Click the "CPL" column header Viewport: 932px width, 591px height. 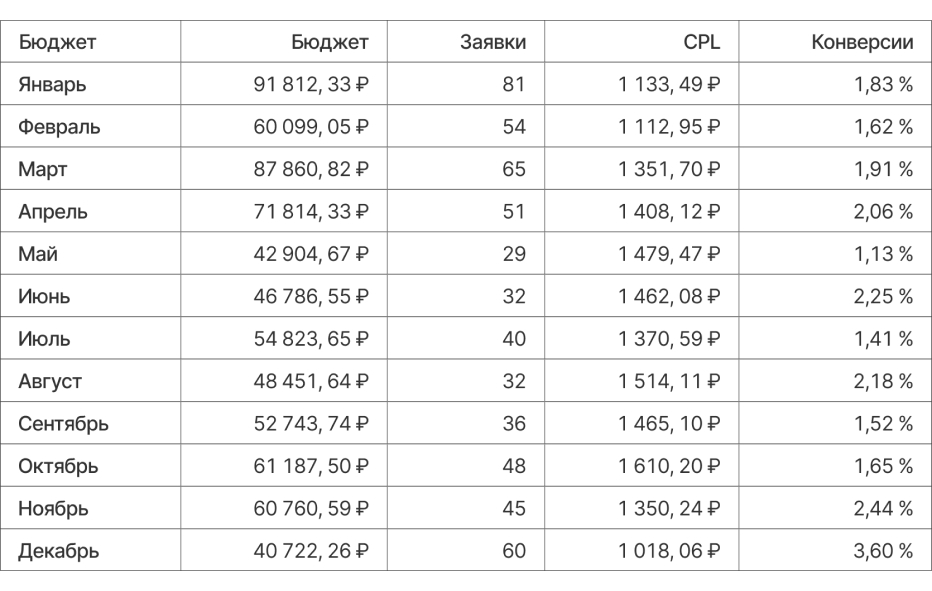tap(701, 43)
